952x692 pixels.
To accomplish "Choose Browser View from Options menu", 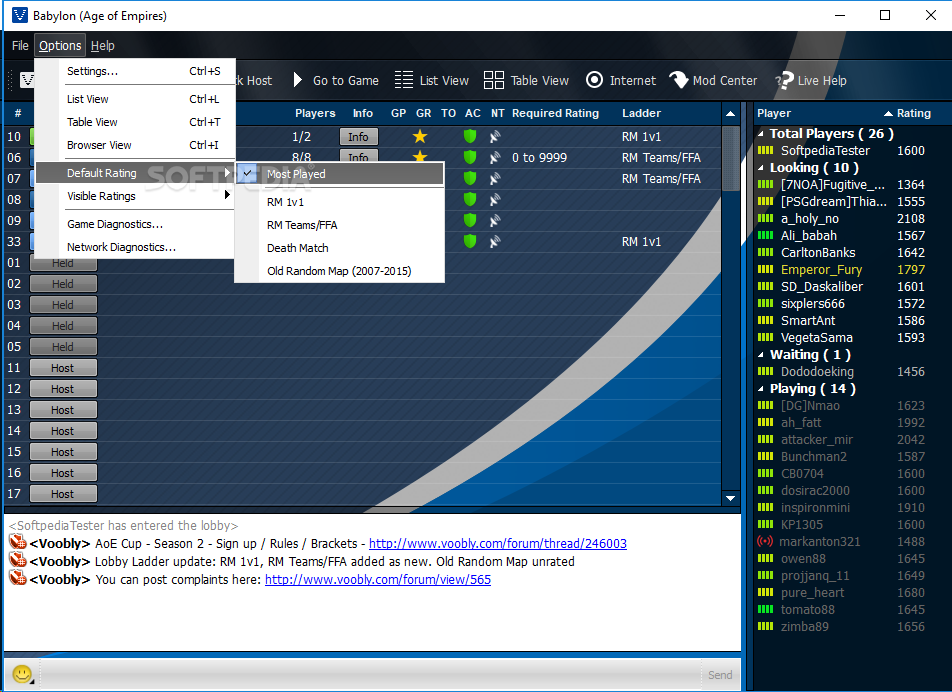I will click(x=134, y=145).
